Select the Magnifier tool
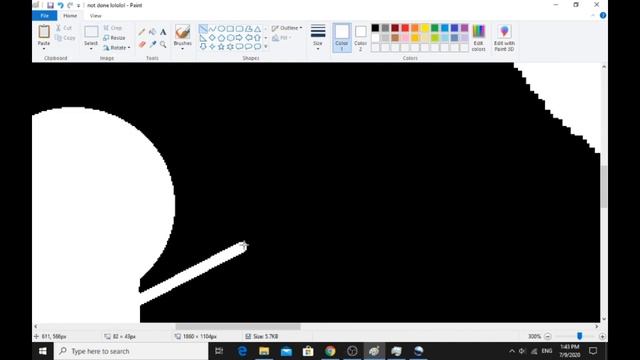 (x=163, y=44)
